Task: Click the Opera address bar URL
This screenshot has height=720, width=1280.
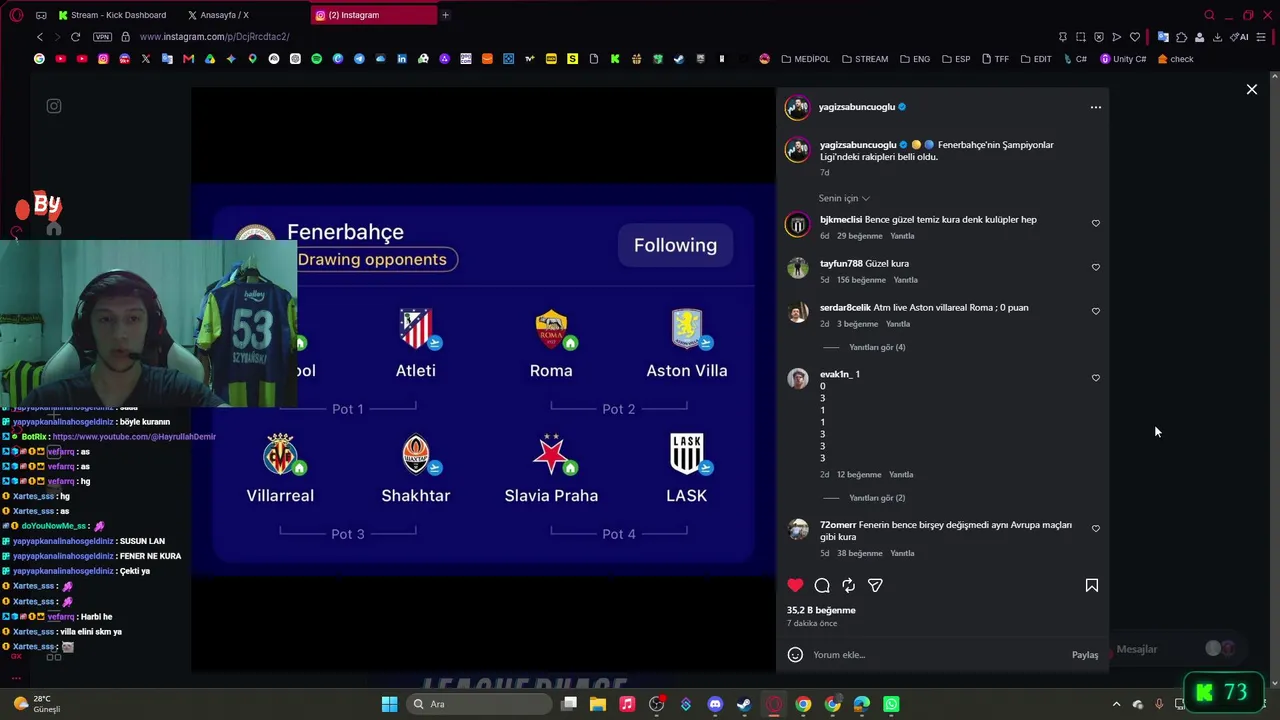Action: 215,37
